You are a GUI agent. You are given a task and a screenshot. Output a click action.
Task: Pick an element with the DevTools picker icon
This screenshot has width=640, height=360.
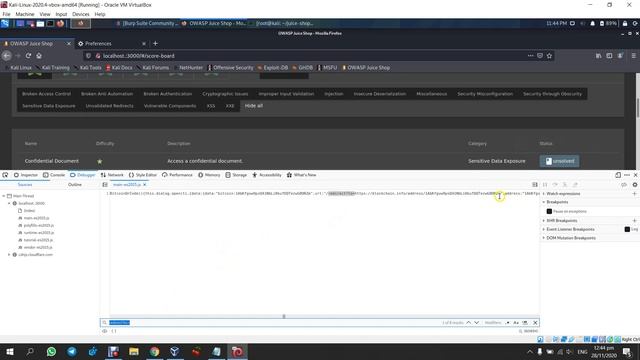tap(5, 175)
